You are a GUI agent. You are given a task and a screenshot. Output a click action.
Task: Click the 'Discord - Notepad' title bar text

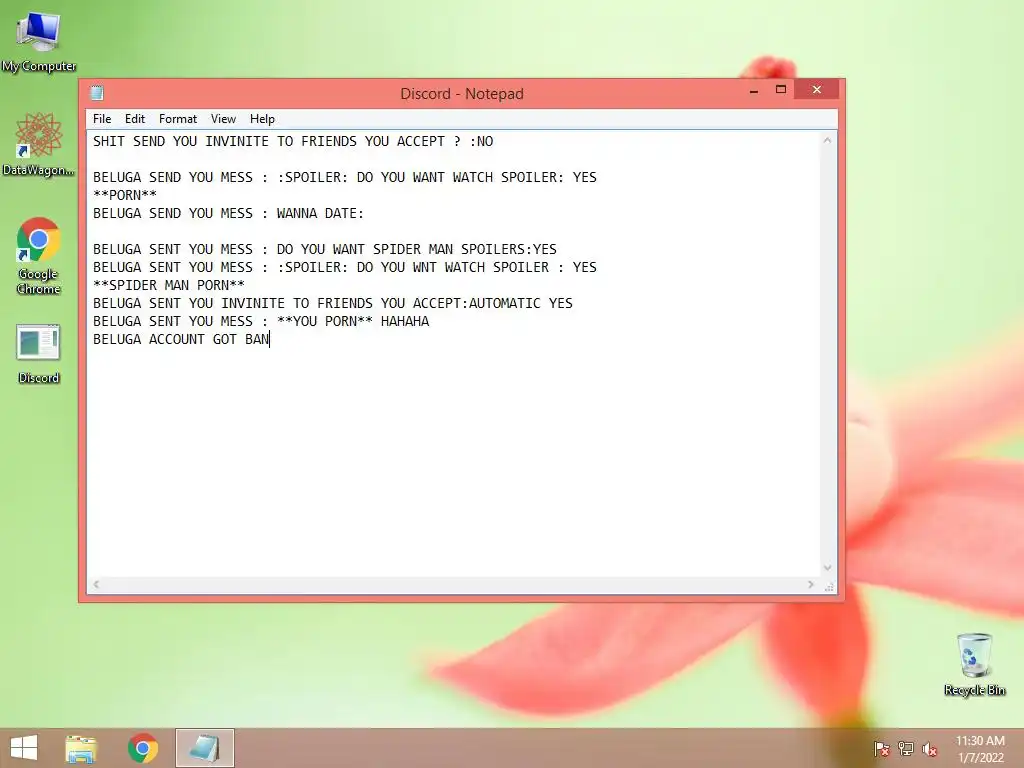coord(462,93)
